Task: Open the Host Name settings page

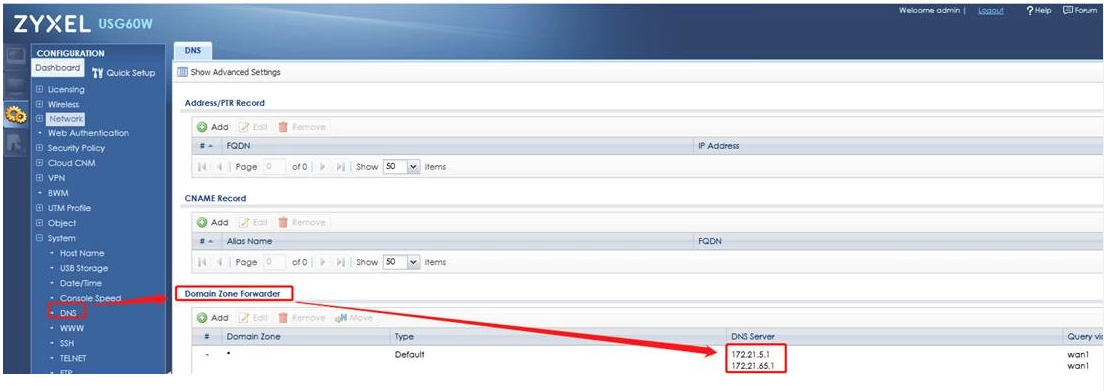Action: pyautogui.click(x=82, y=253)
